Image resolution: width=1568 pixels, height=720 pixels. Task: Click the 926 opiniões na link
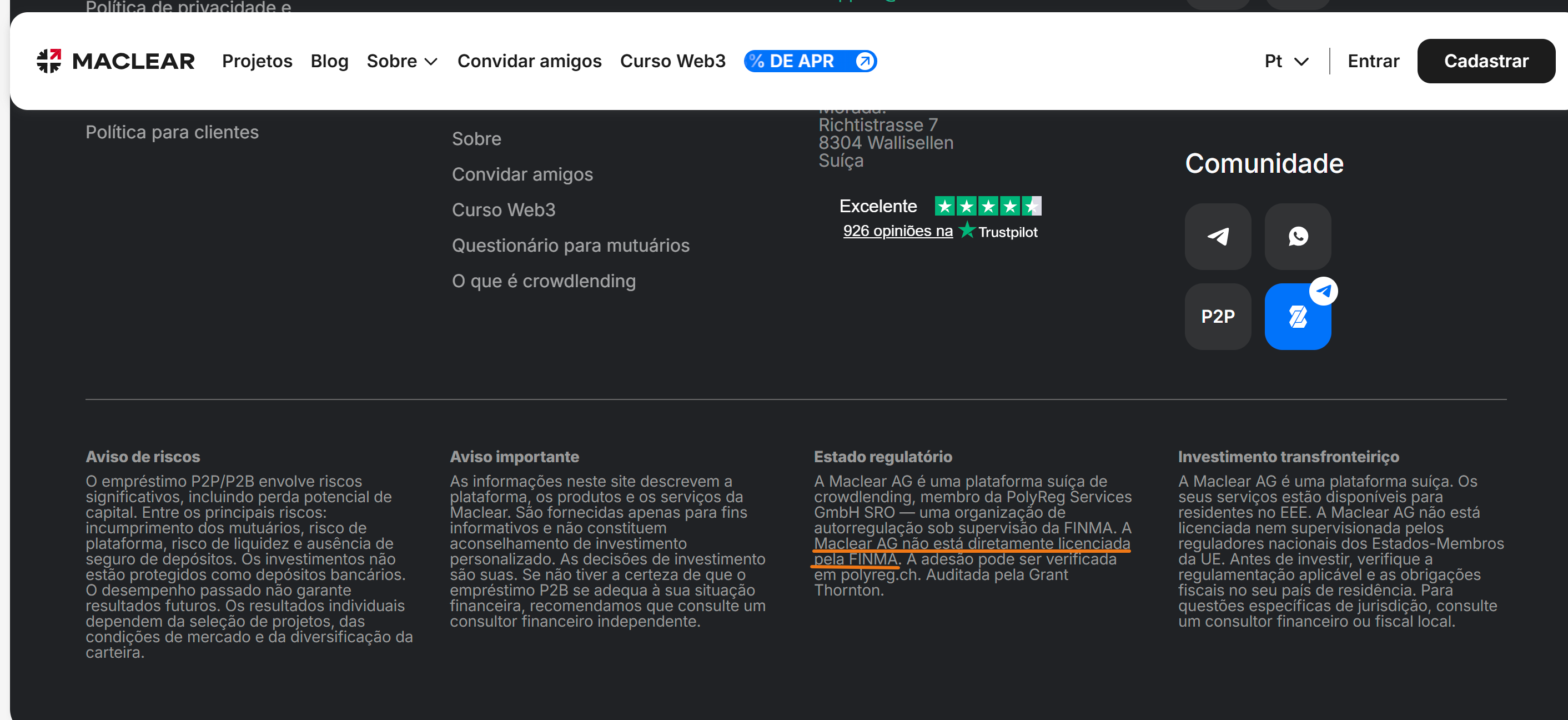897,231
